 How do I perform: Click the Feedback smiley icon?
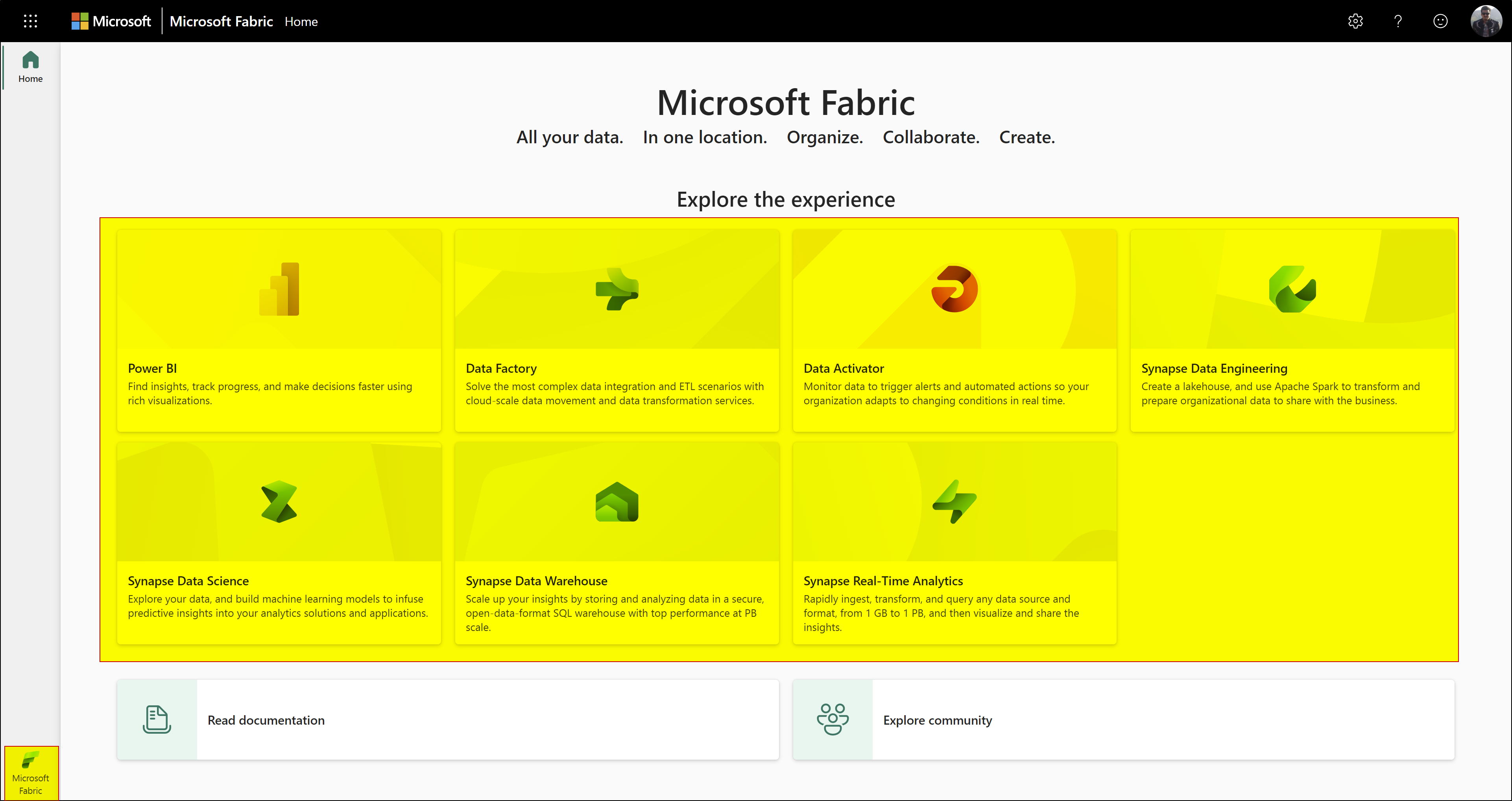(1440, 21)
